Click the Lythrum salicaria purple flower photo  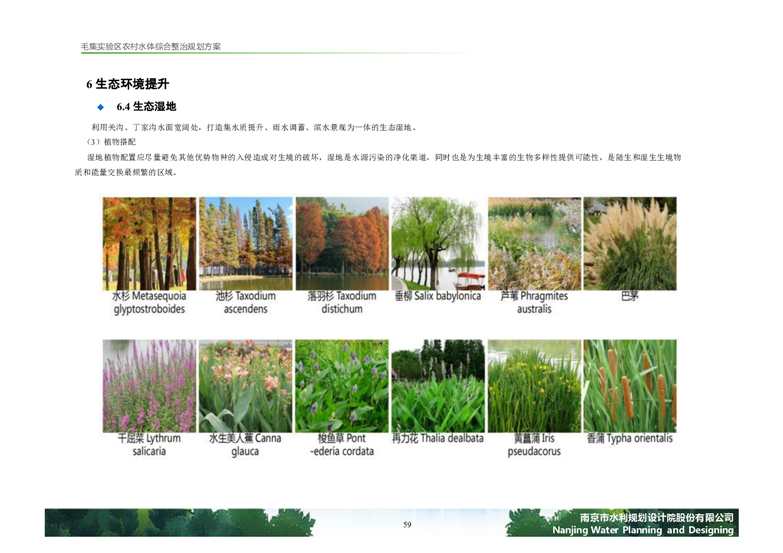tap(149, 385)
